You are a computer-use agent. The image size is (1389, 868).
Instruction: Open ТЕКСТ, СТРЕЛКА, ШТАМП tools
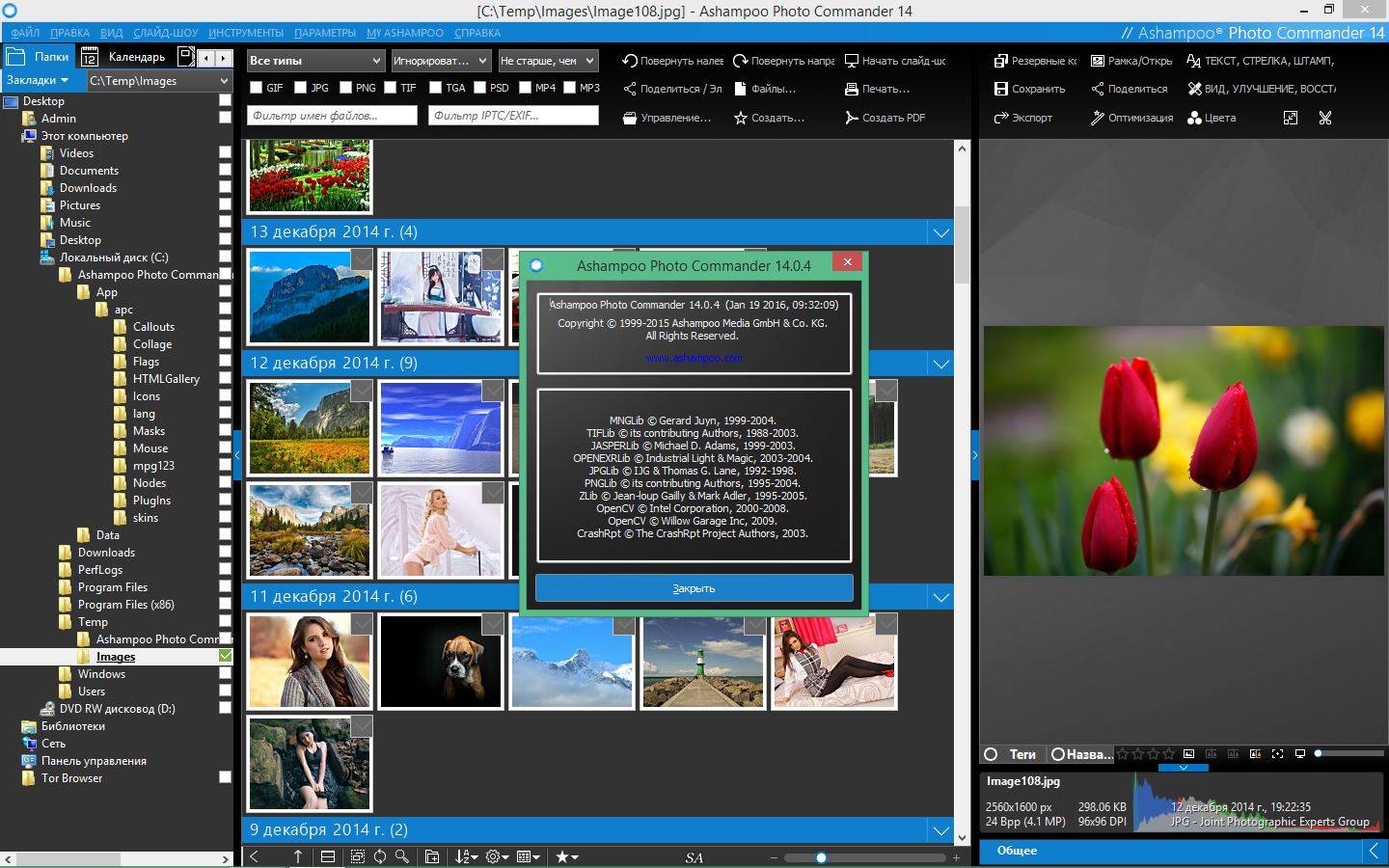point(1261,60)
